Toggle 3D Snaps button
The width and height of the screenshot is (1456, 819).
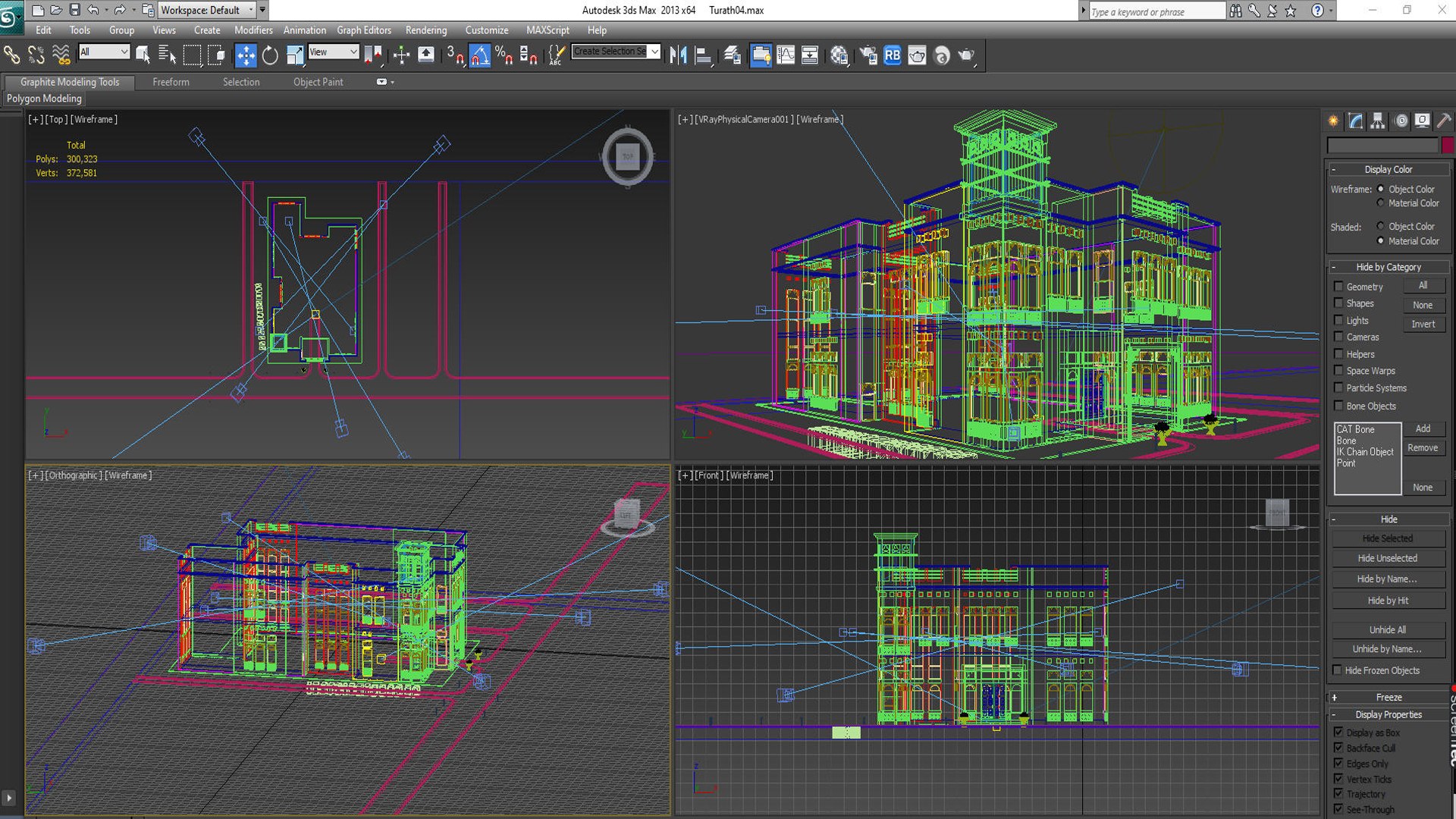455,55
